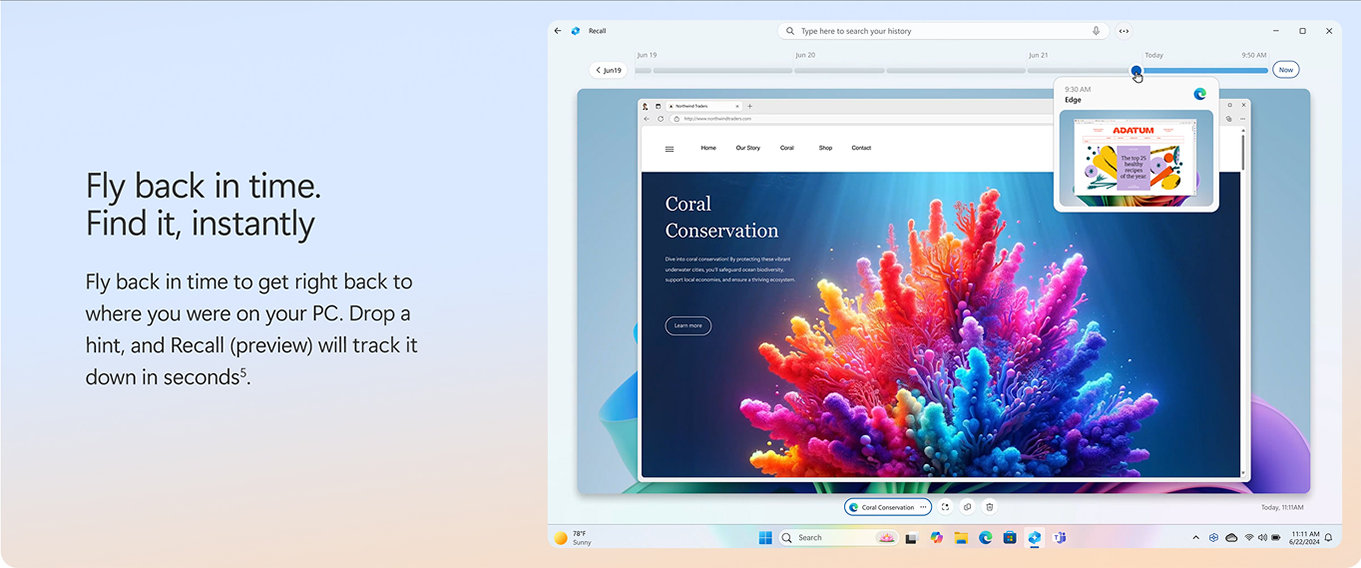This screenshot has height=568, width=1361.
Task: Open the hamburger menu on the Coral website
Action: (669, 149)
